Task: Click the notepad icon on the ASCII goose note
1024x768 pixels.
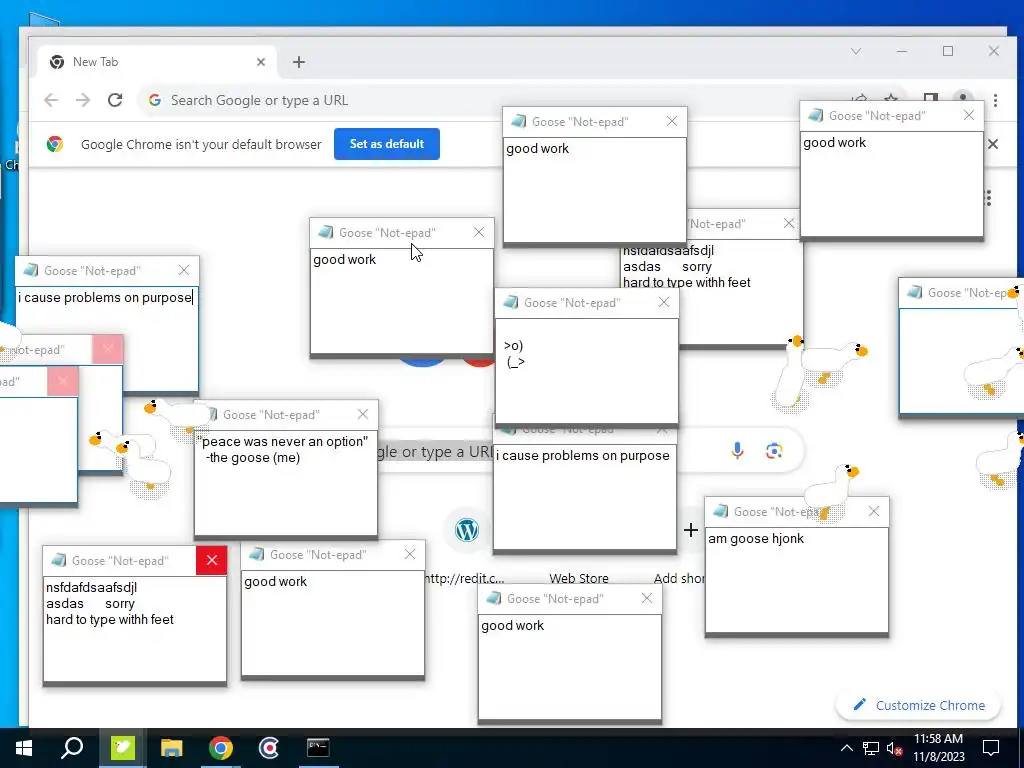Action: click(511, 302)
